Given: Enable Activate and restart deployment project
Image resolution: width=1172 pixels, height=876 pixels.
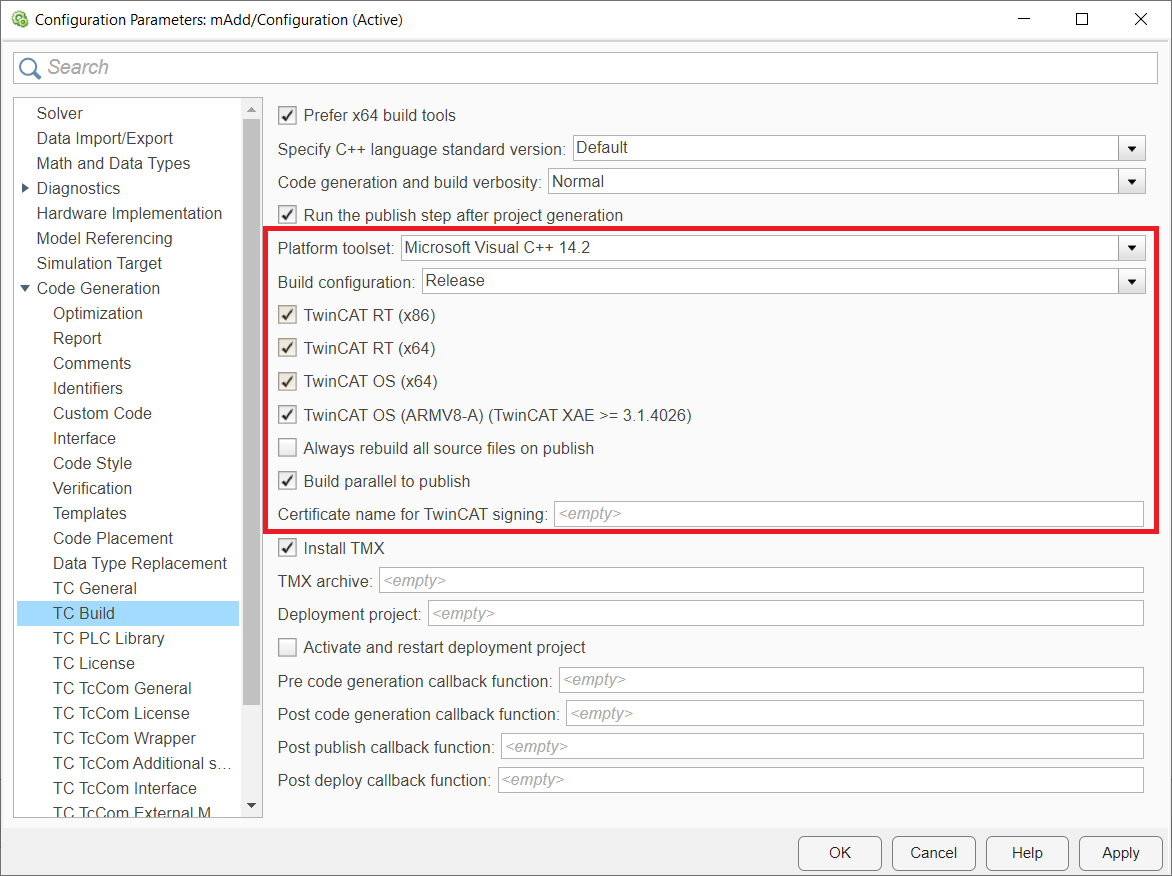Looking at the screenshot, I should (287, 647).
